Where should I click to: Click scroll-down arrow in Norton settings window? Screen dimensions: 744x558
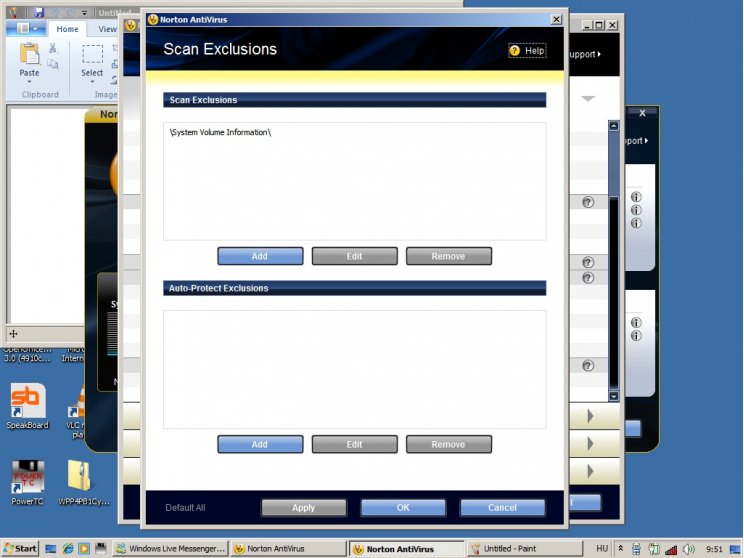pos(614,396)
